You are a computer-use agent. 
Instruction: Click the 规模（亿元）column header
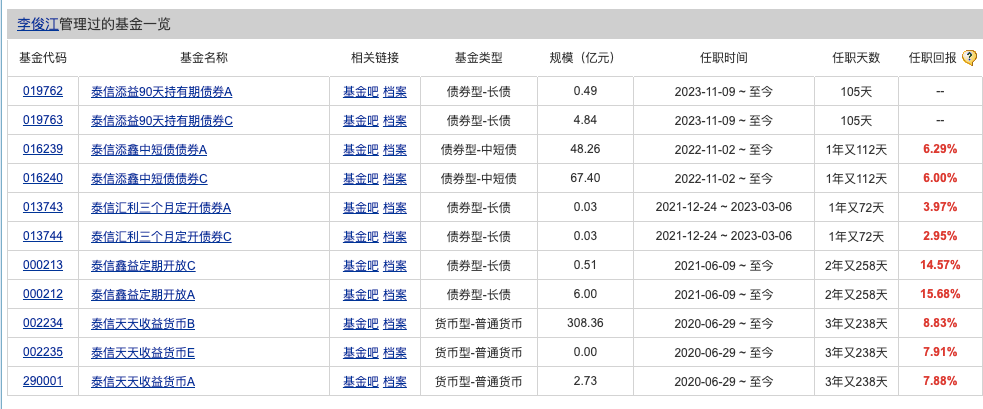click(582, 58)
